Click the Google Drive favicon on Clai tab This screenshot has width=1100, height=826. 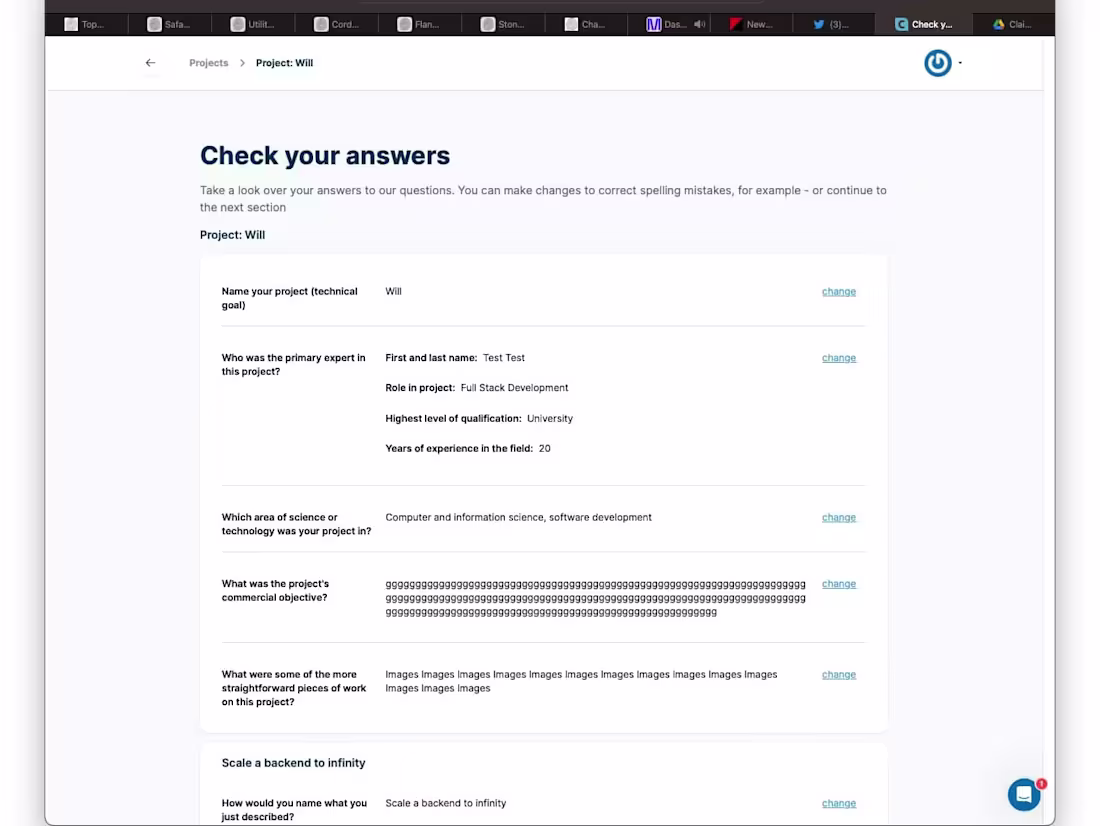pos(998,24)
